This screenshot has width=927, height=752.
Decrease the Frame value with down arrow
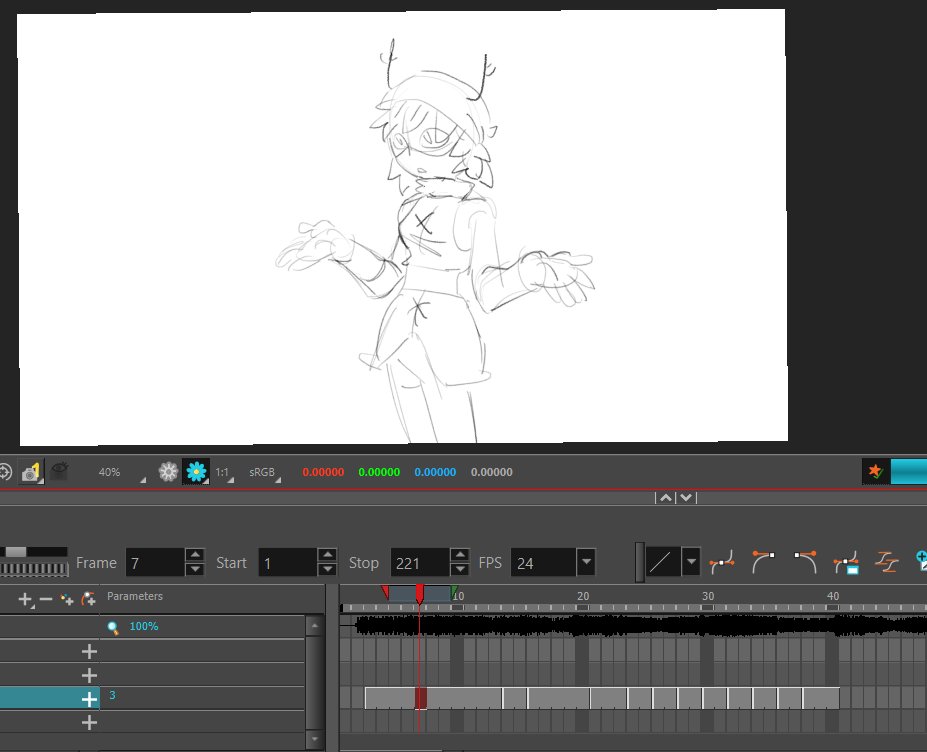click(x=195, y=569)
